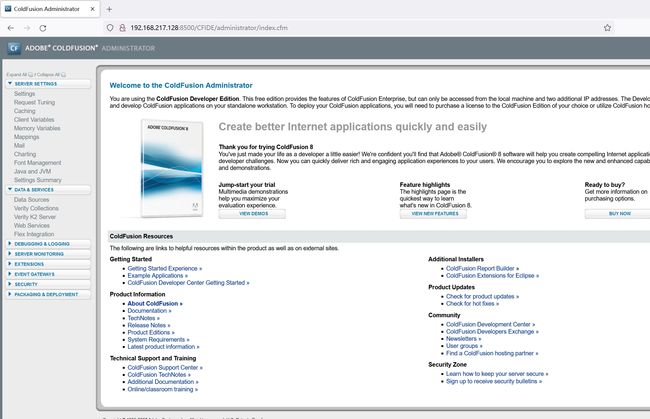Open the Caching page
650x419 pixels.
(x=24, y=111)
